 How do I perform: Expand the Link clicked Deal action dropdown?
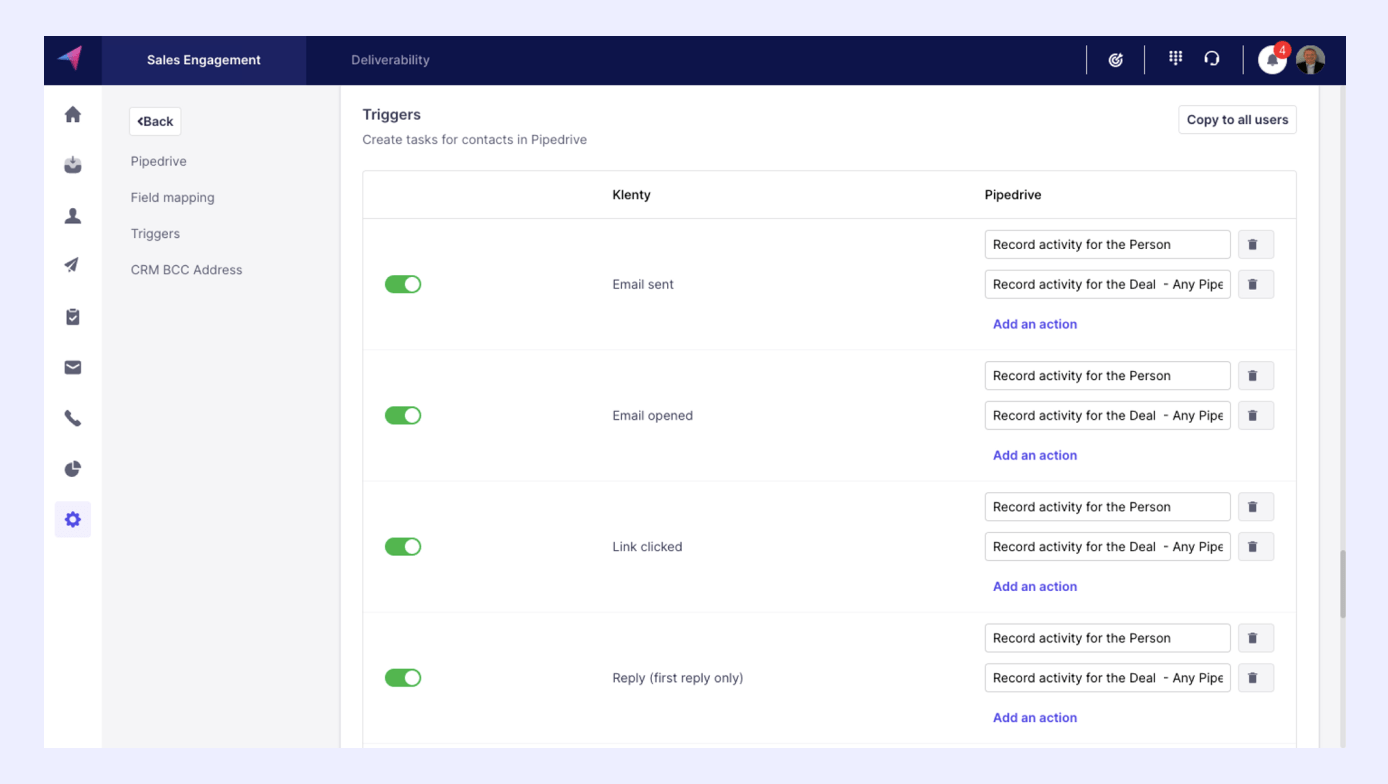point(1107,547)
